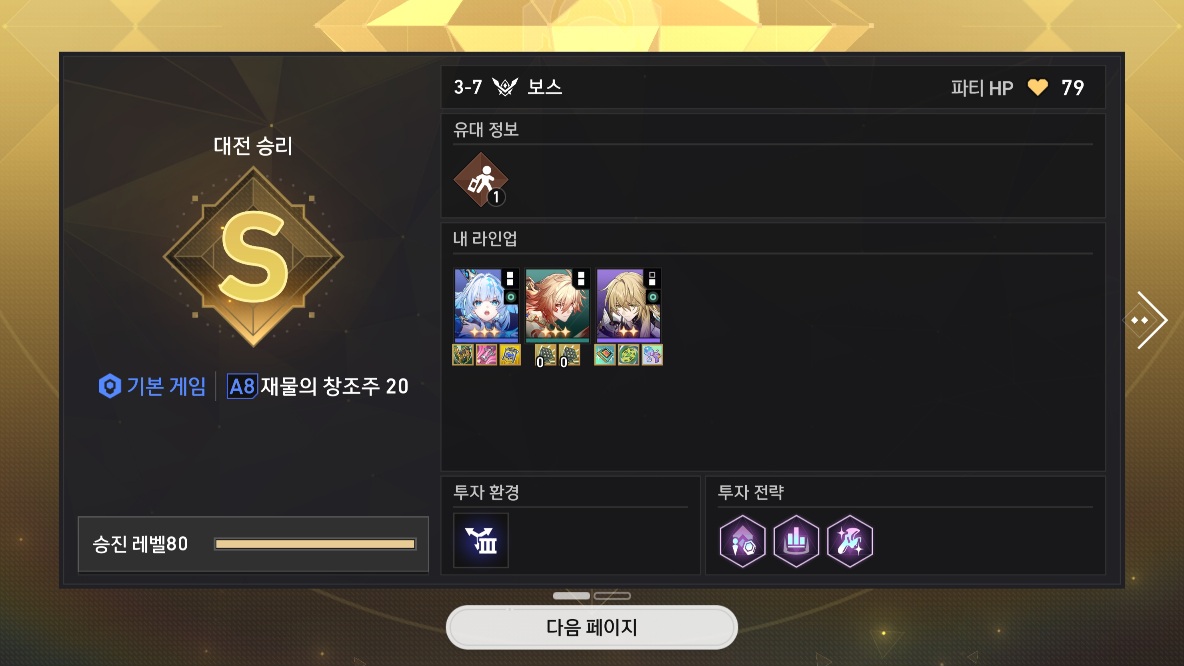Select the second page indicator dot
Screen dimensions: 1184x666
612,596
